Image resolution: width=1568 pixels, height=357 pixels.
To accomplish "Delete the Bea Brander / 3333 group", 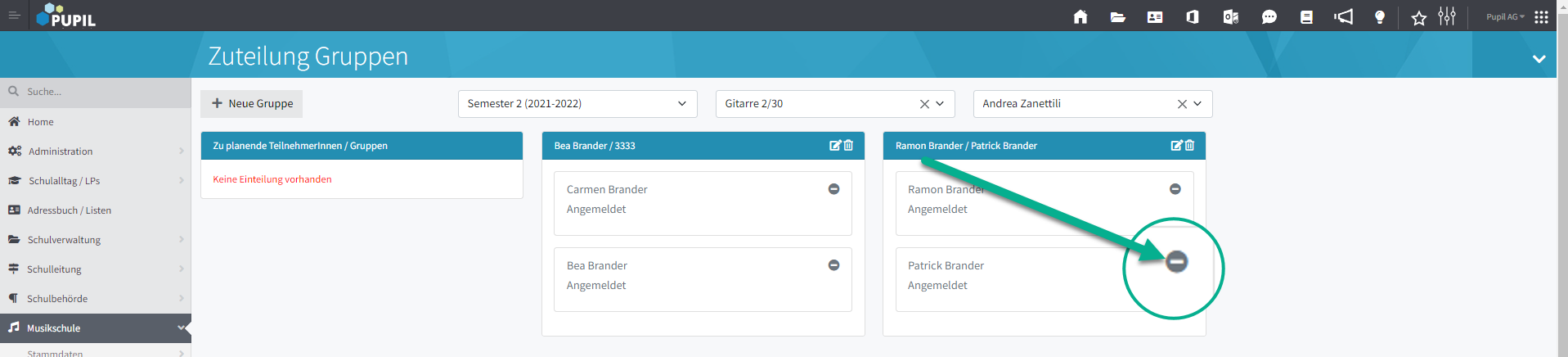I will [848, 145].
